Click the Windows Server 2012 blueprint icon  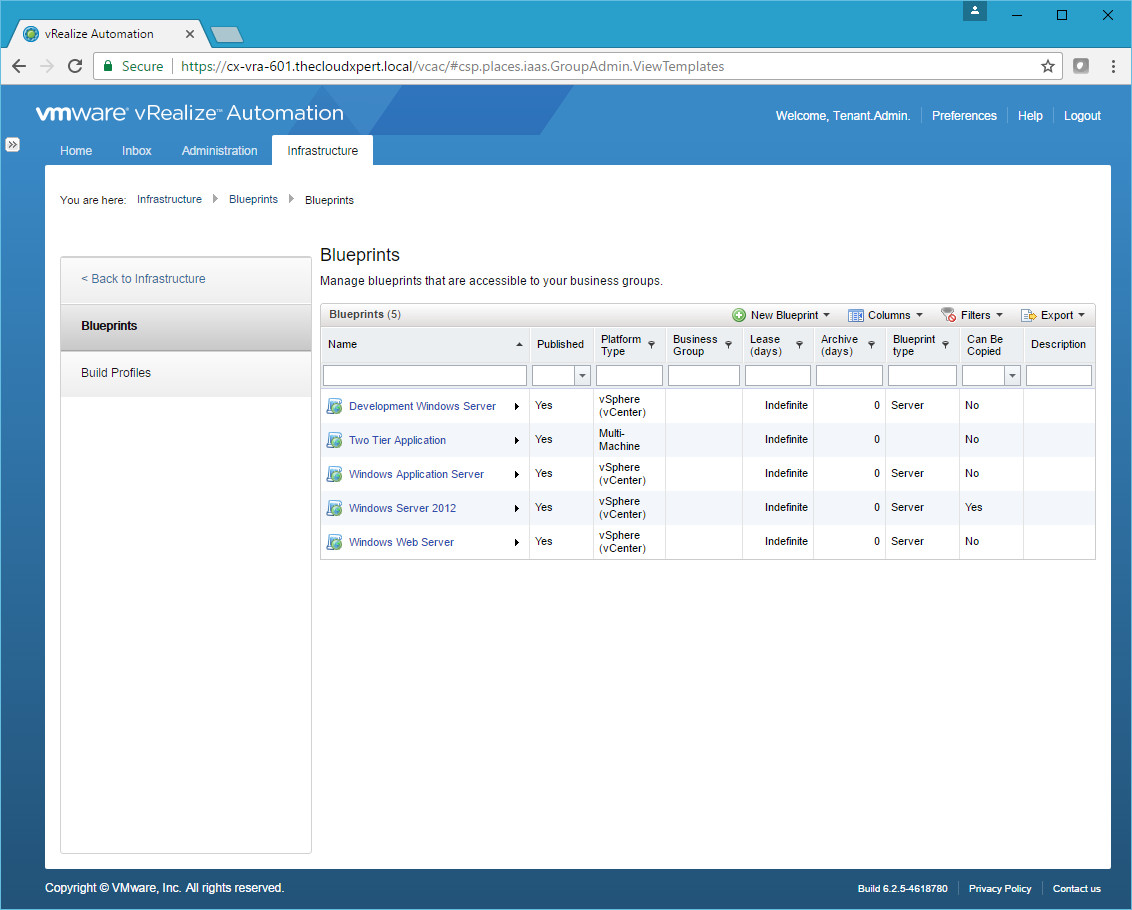335,508
